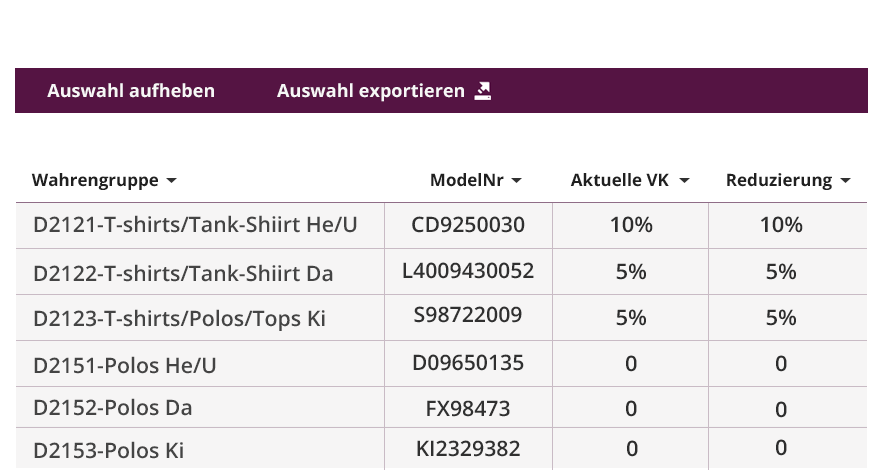880x470 pixels.
Task: Open the ModelNr column sort dropdown
Action: tap(517, 181)
